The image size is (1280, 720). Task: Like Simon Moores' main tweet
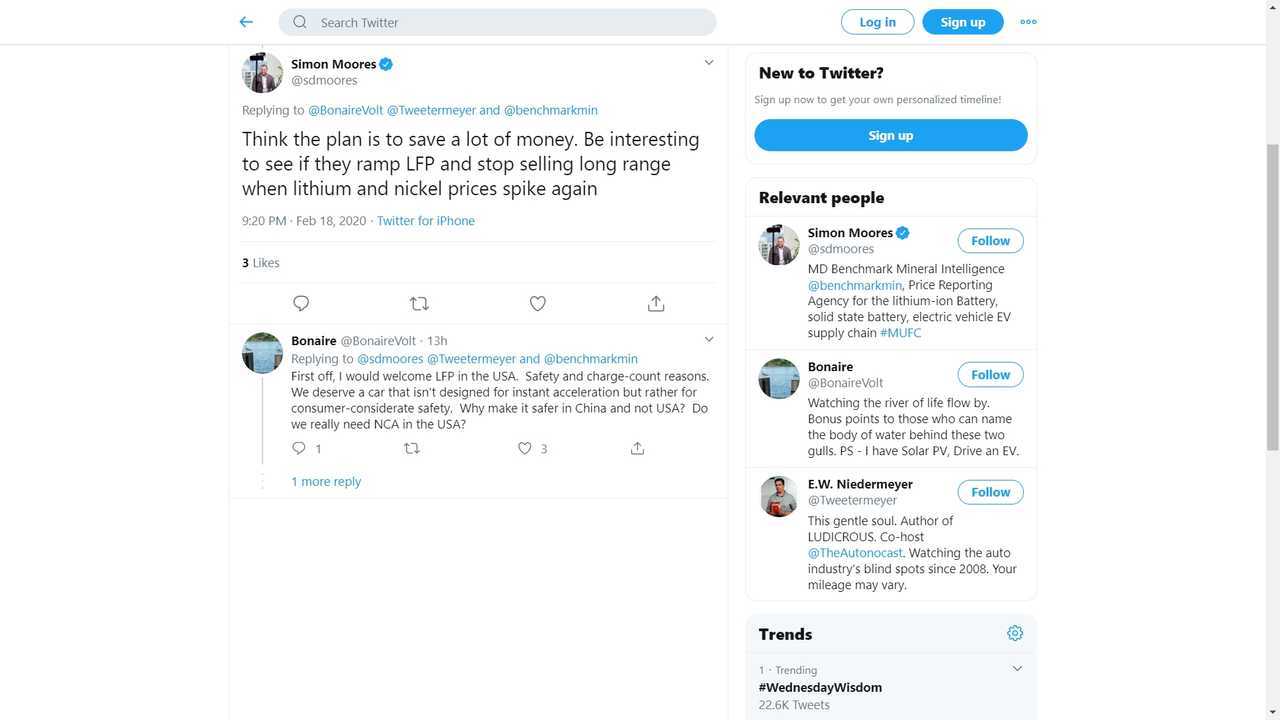click(538, 303)
